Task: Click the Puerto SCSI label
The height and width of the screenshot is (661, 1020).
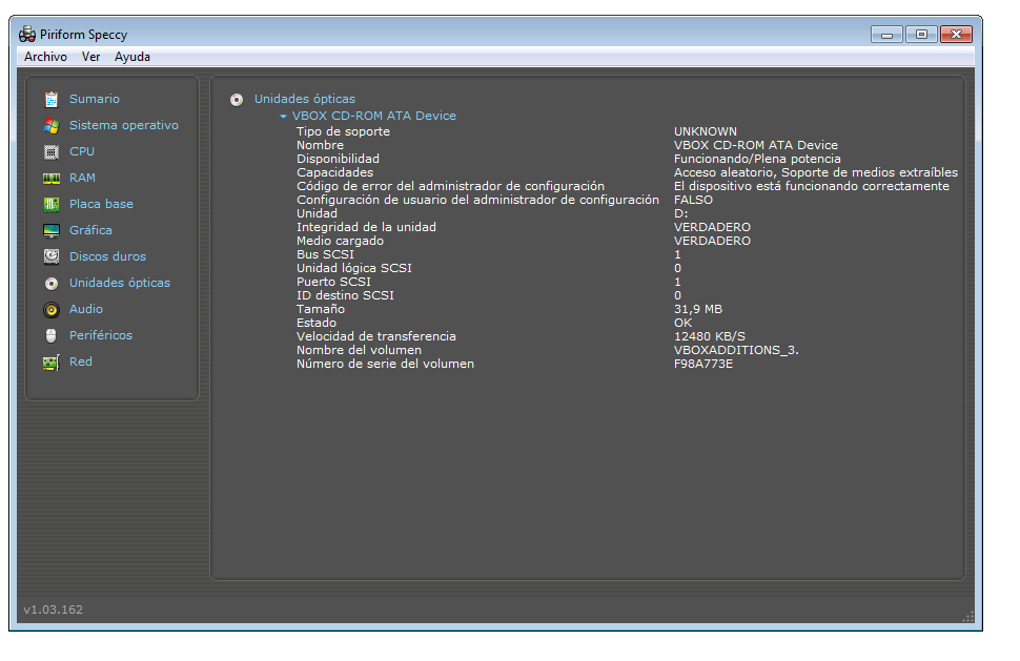Action: (x=334, y=282)
